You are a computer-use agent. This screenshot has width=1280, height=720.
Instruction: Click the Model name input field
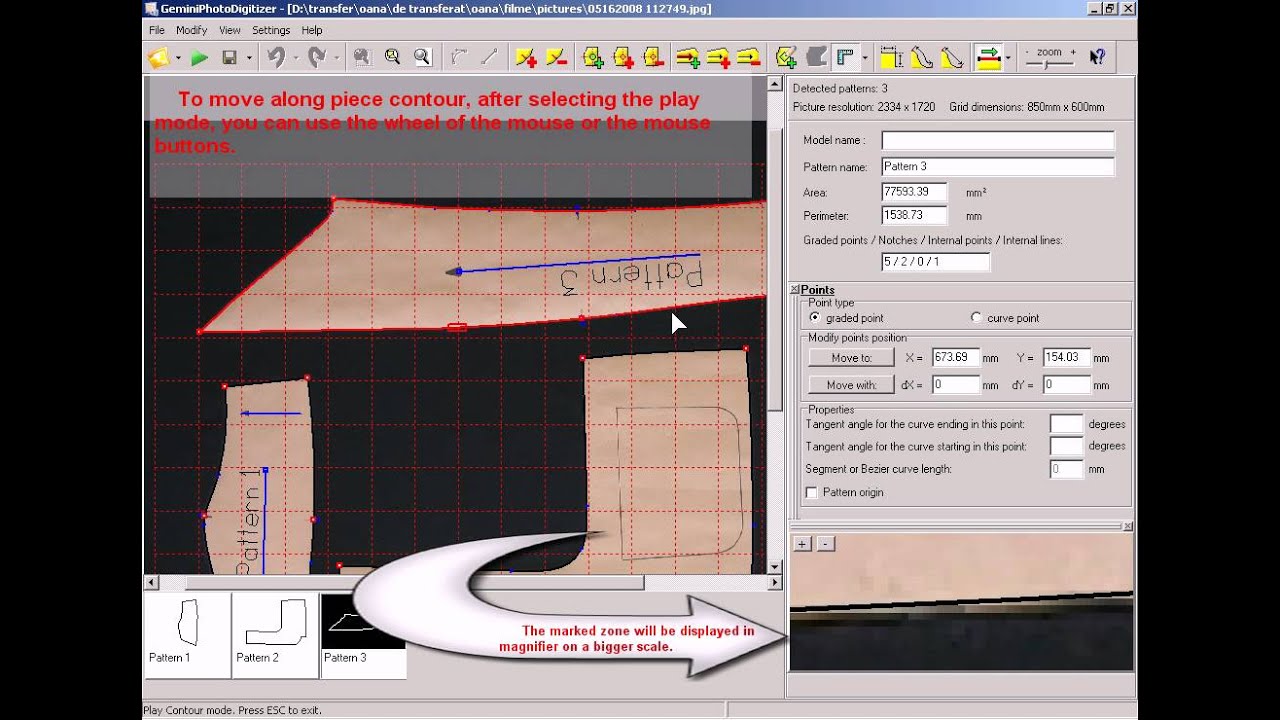pos(998,140)
